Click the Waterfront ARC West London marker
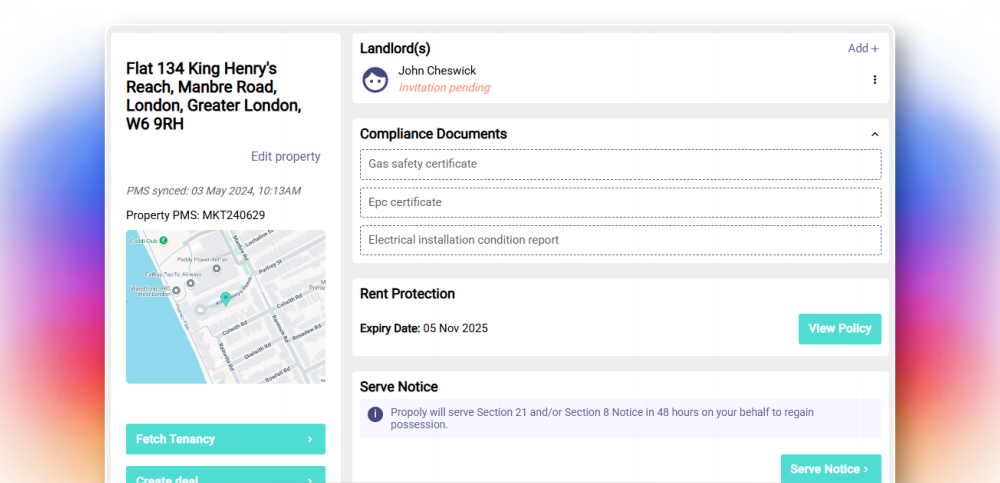Image resolution: width=1000 pixels, height=483 pixels. (x=177, y=290)
